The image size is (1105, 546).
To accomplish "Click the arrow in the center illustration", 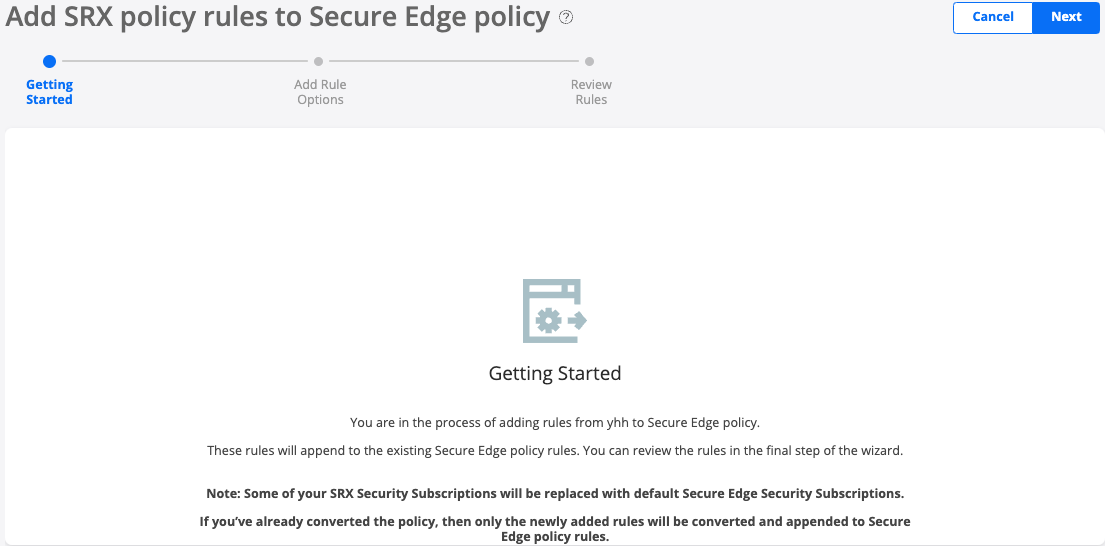I will [x=576, y=321].
